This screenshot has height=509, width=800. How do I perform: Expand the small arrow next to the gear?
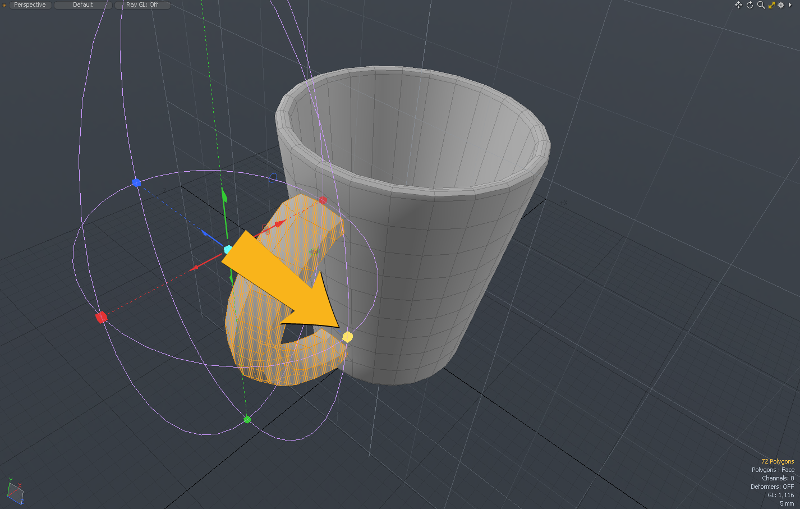click(x=791, y=5)
